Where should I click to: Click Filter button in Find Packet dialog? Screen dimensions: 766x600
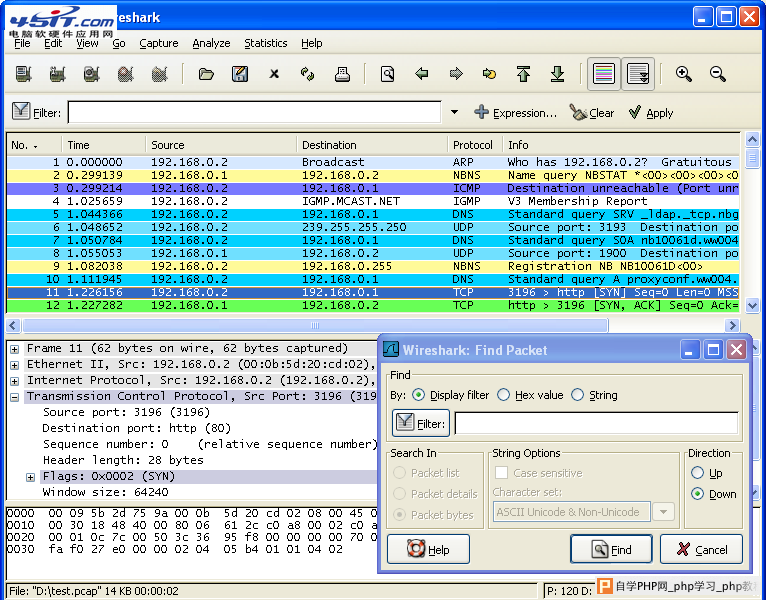tap(421, 423)
